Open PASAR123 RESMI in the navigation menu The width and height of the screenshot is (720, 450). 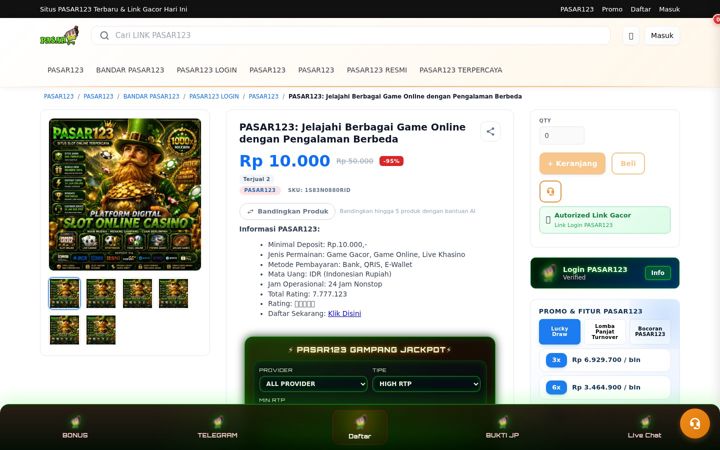(x=377, y=70)
